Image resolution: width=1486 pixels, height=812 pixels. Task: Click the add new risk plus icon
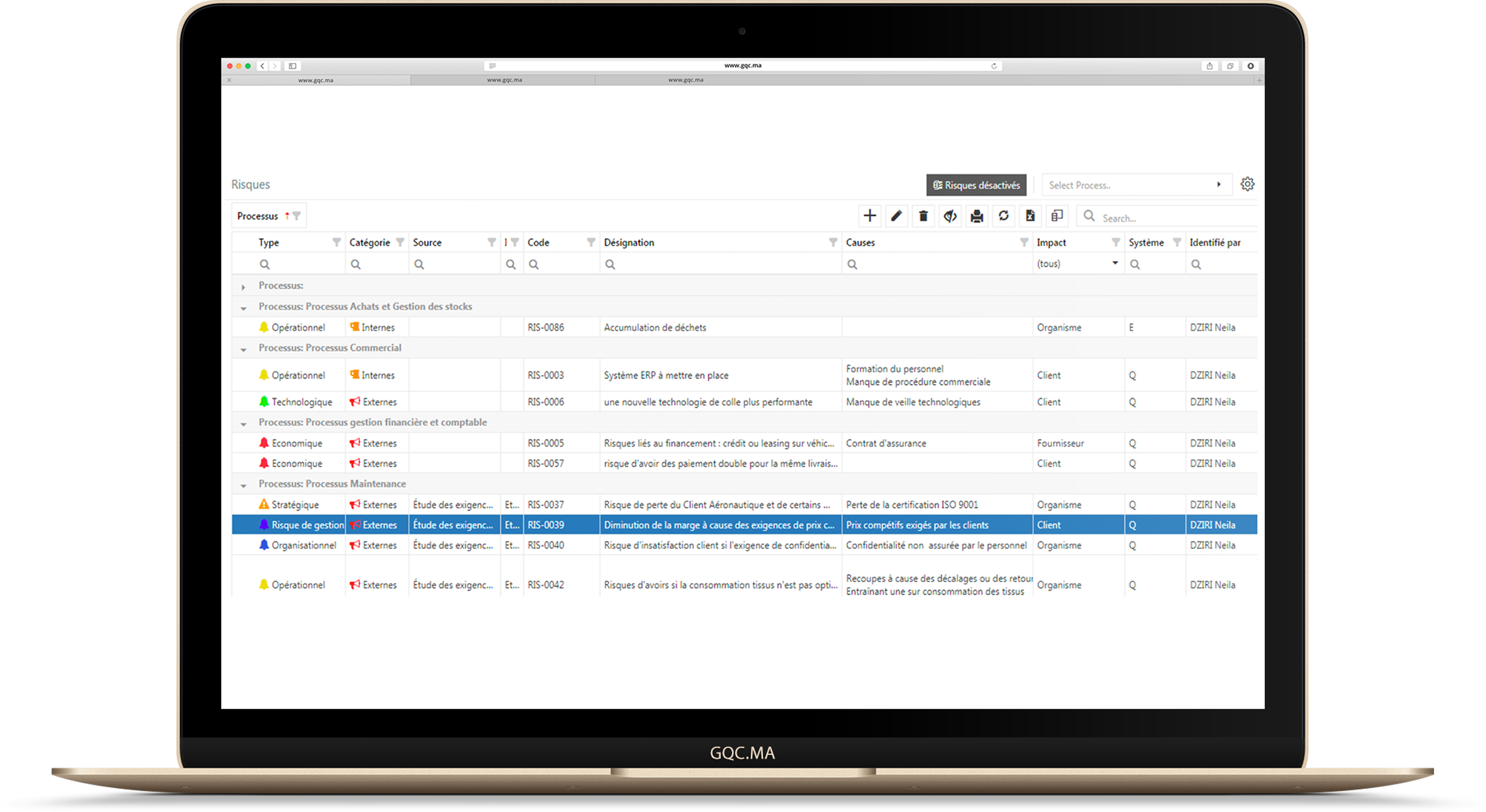point(869,216)
